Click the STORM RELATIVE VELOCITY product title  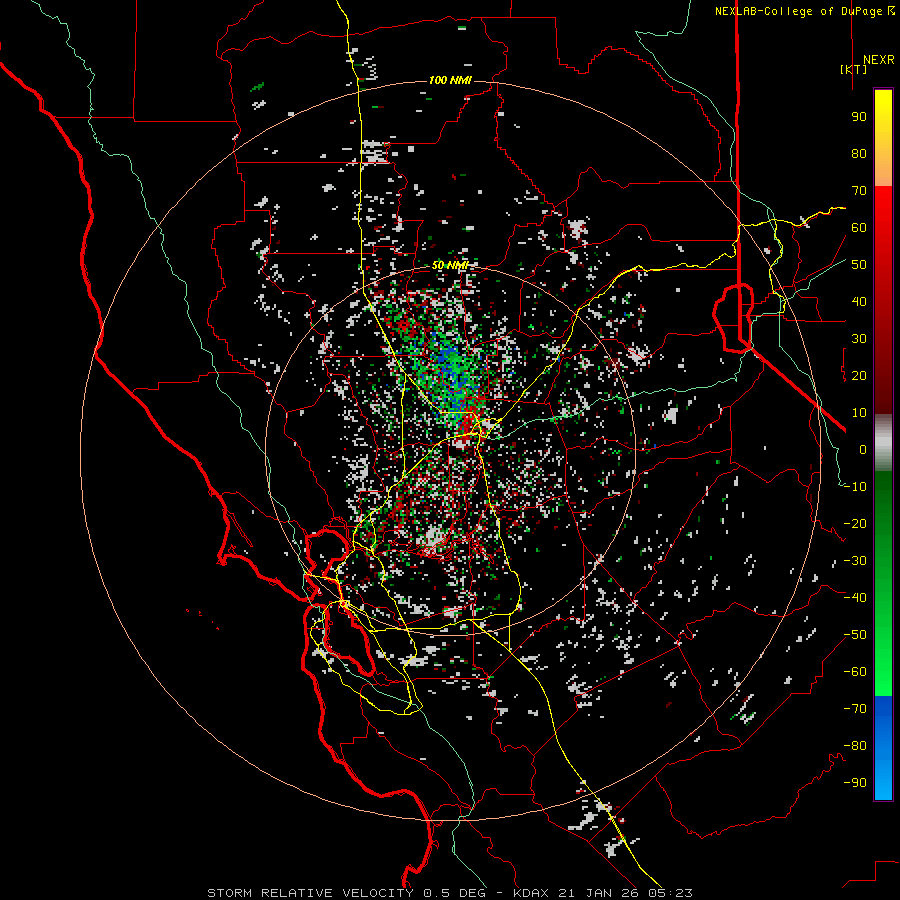[x=310, y=893]
